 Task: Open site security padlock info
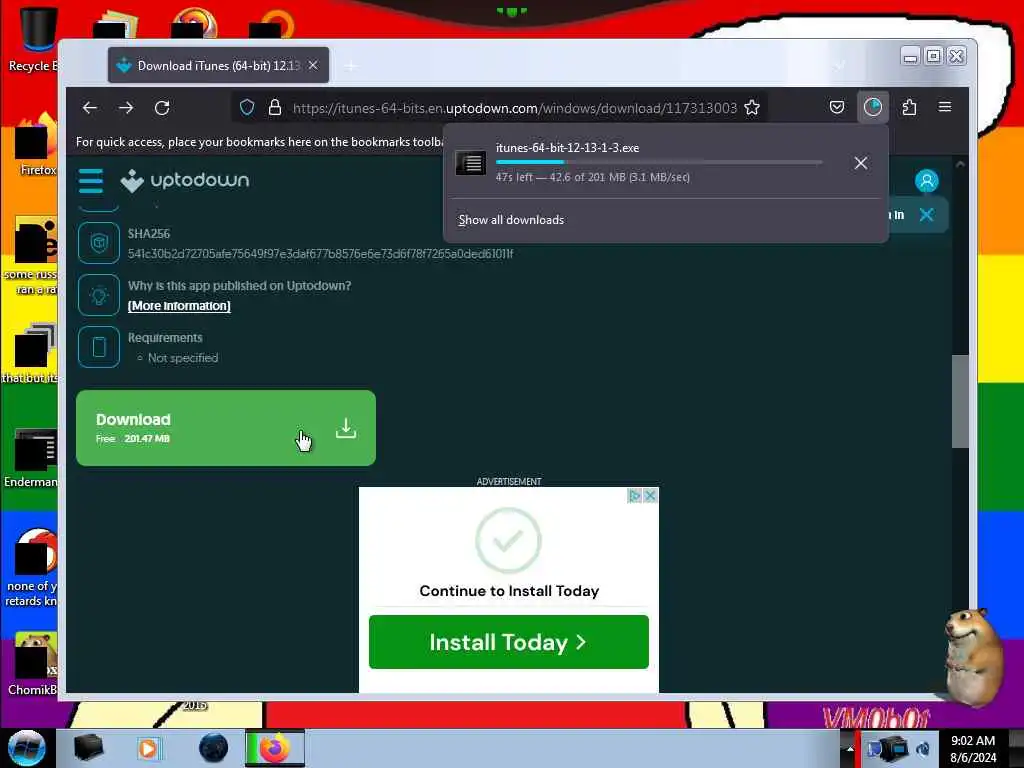275,107
